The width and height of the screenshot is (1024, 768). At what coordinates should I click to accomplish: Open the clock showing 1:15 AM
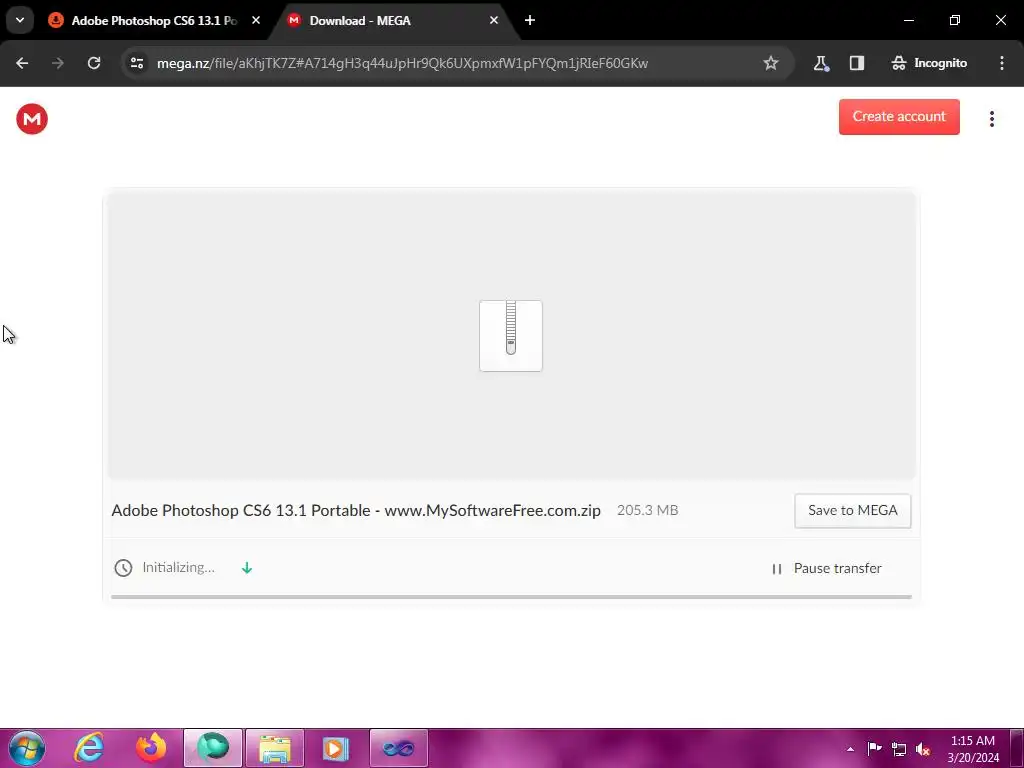coord(973,749)
